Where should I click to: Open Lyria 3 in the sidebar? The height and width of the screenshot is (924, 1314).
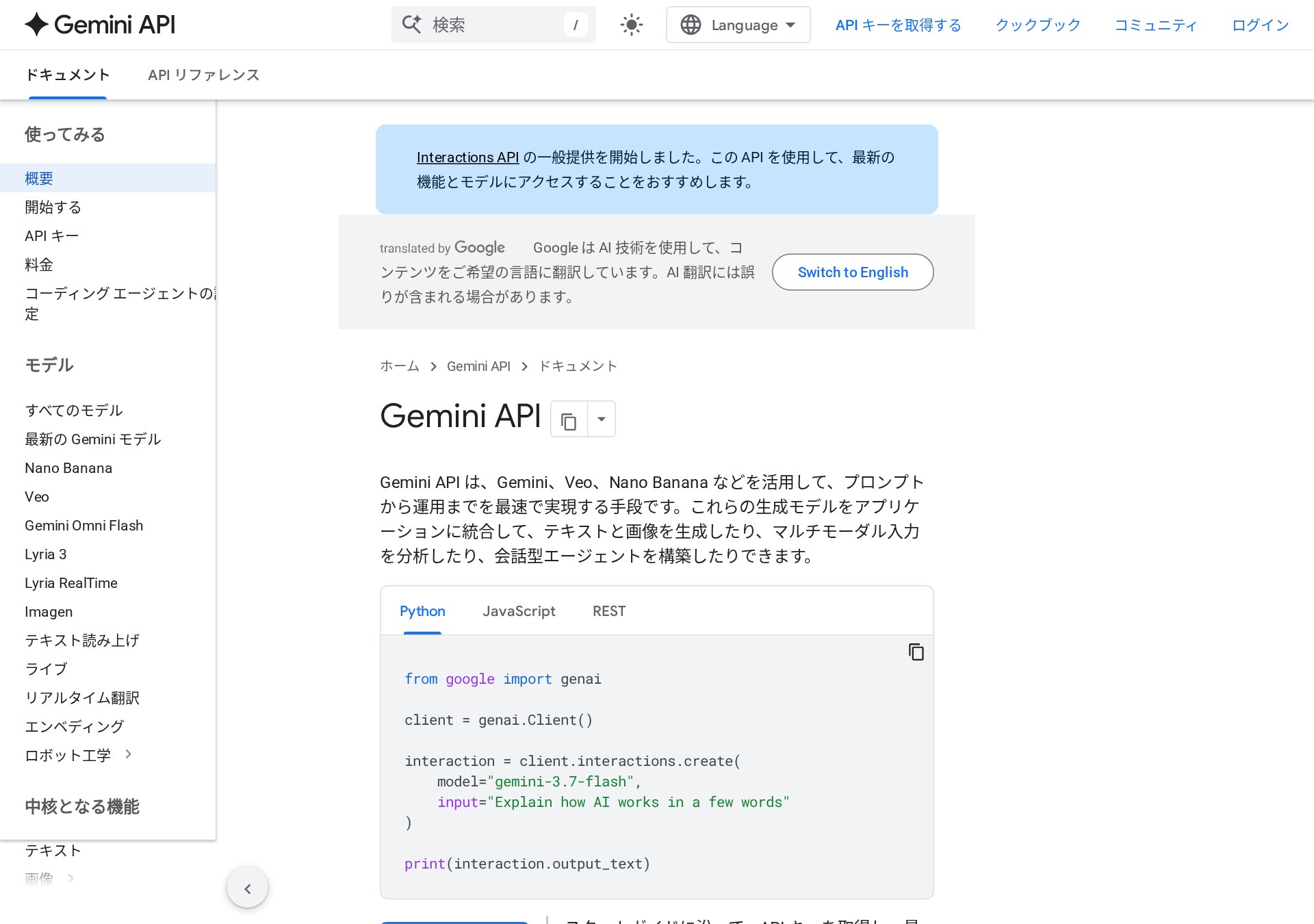pyautogui.click(x=46, y=554)
